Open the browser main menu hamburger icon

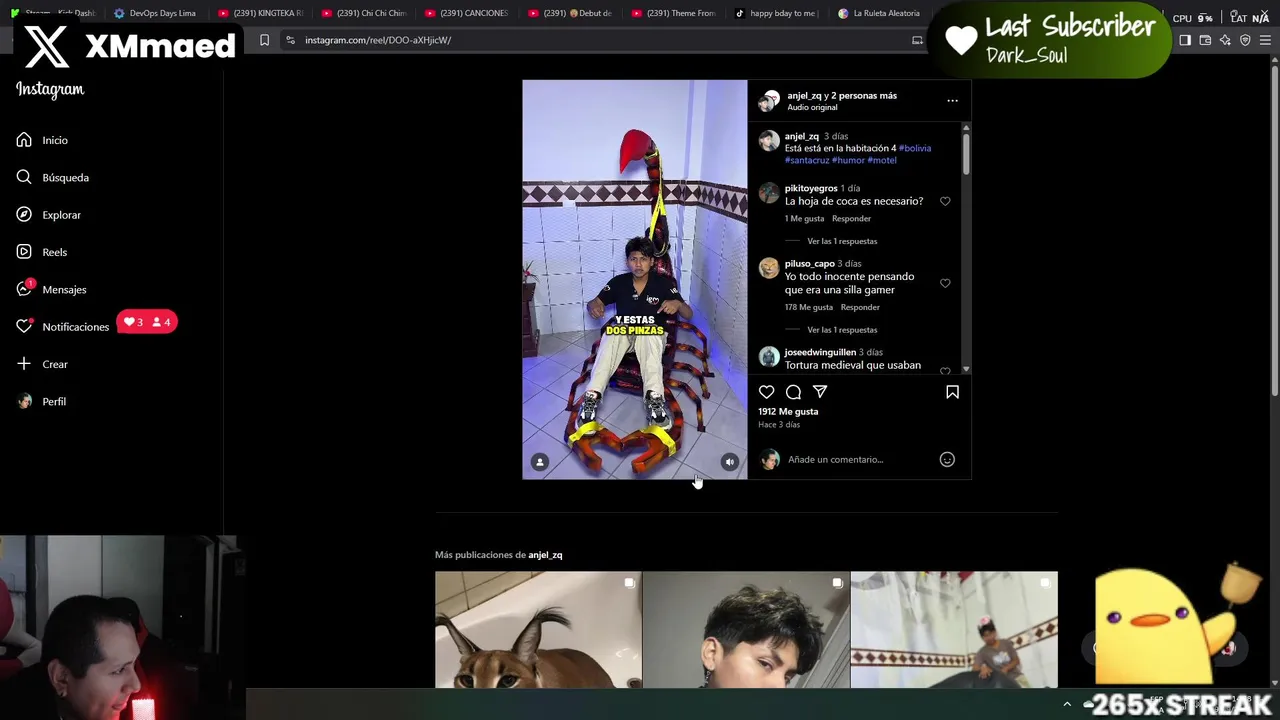(1264, 40)
